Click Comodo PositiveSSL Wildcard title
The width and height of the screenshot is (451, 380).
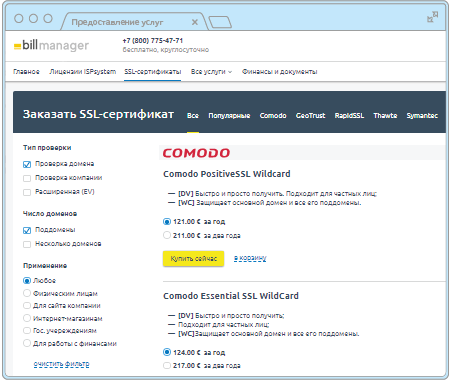coord(227,174)
